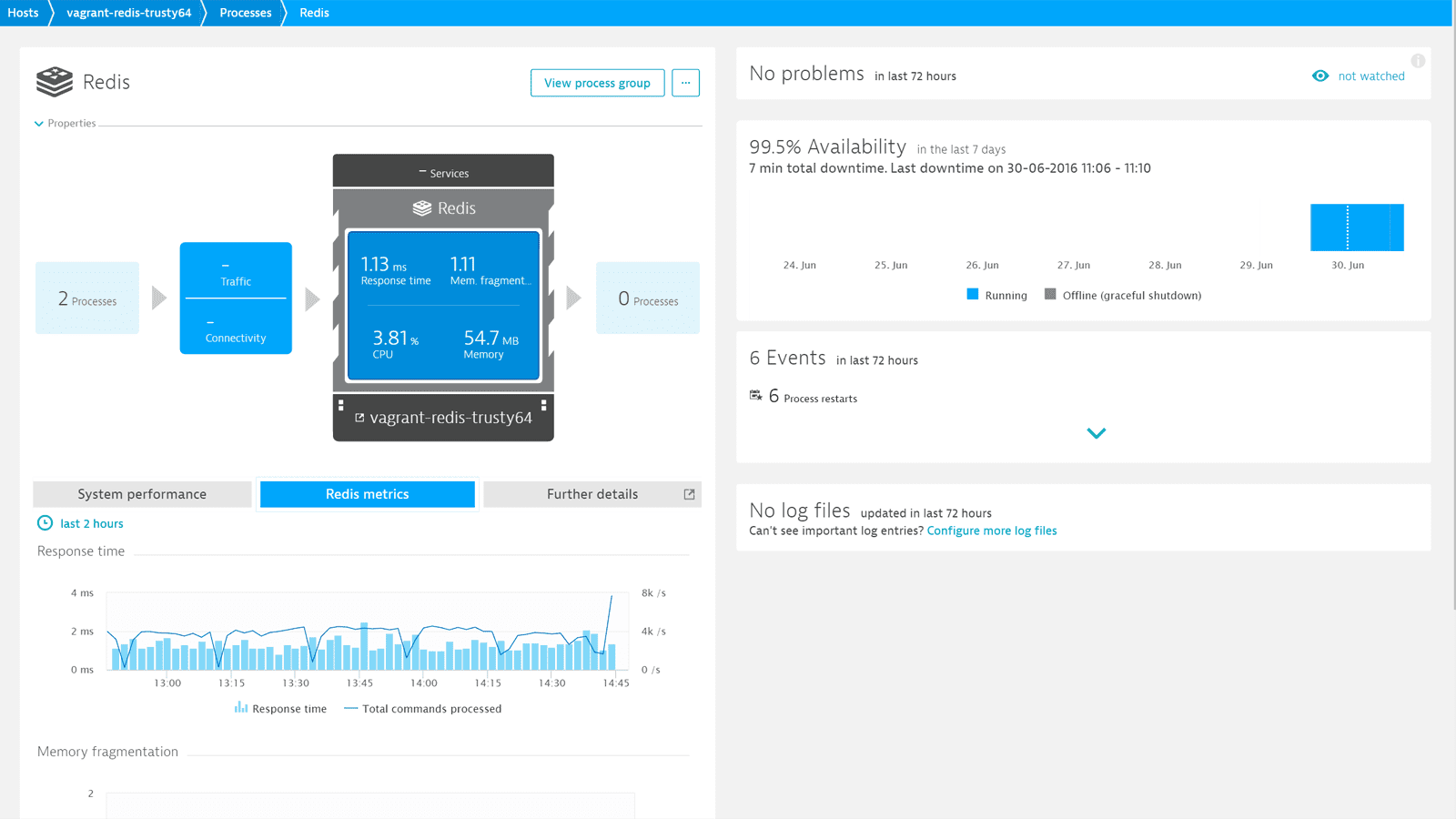Screen dimensions: 1456x819
Task: Open the more options ellipsis button
Action: (x=685, y=83)
